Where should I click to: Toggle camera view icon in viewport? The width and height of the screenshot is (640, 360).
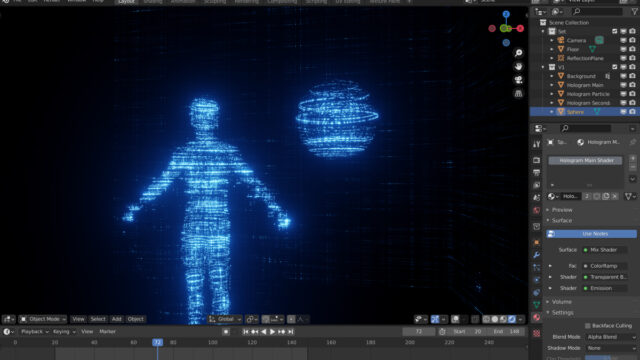[x=518, y=80]
